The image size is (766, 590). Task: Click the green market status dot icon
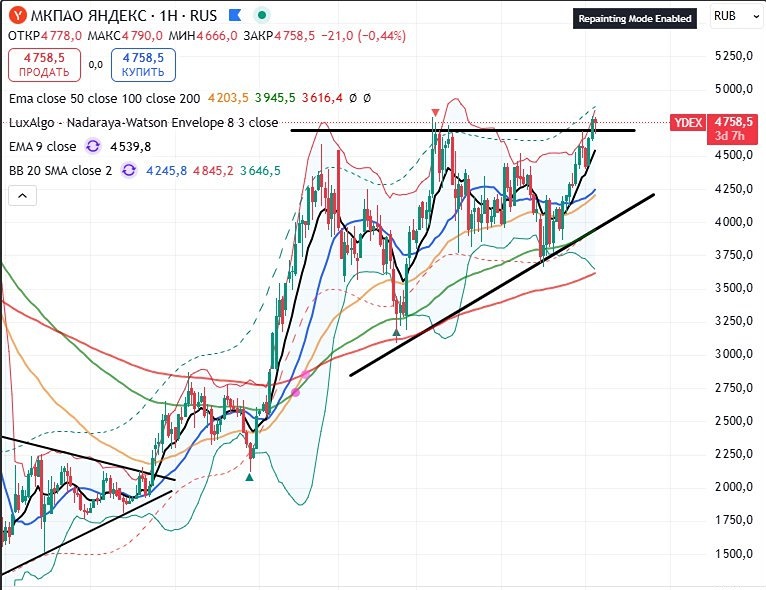click(261, 16)
